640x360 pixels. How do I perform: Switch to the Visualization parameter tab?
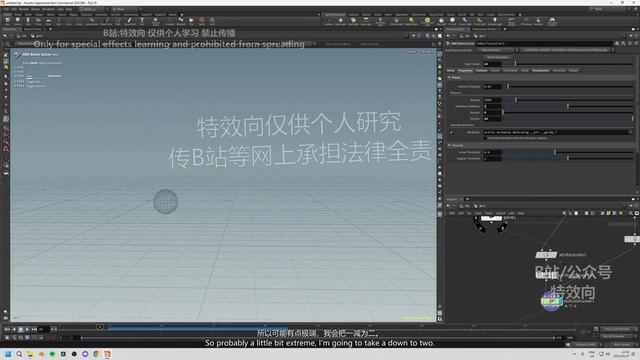(541, 71)
